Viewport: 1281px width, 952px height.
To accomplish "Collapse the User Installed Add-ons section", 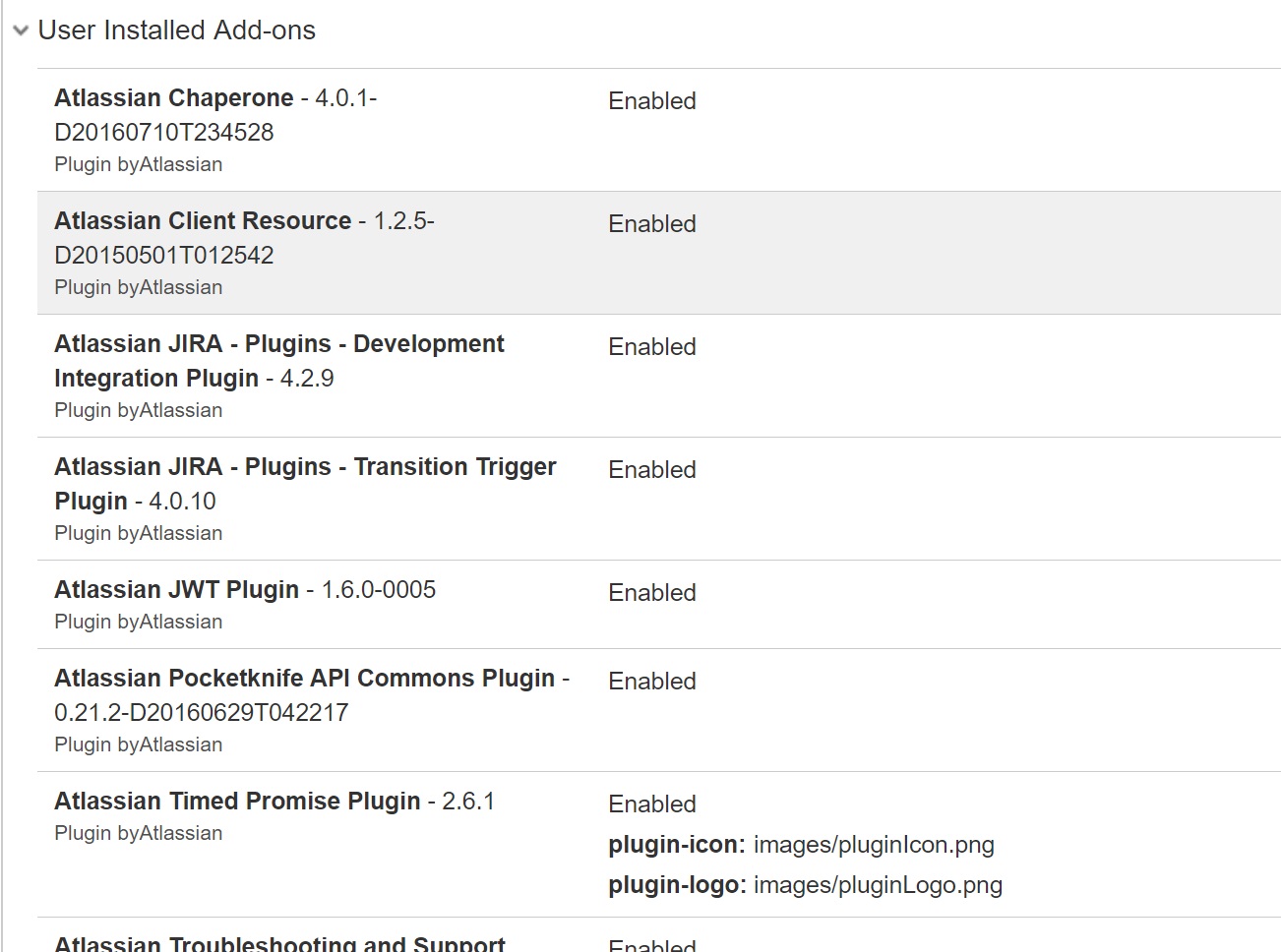I will click(x=20, y=30).
